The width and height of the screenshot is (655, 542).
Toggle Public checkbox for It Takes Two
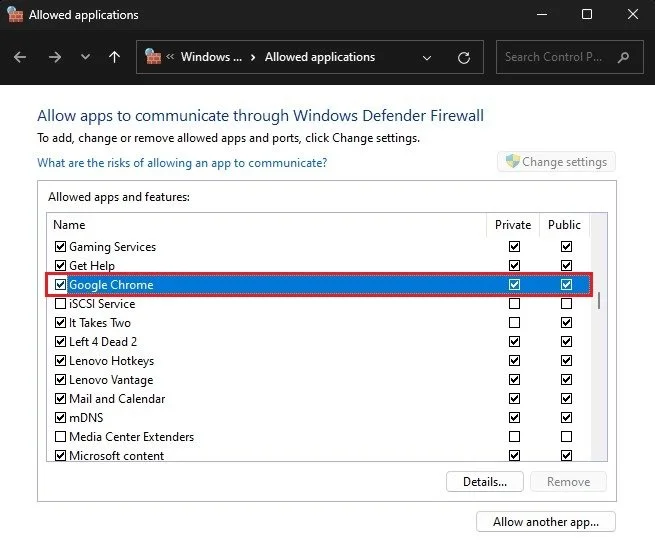(x=566, y=323)
